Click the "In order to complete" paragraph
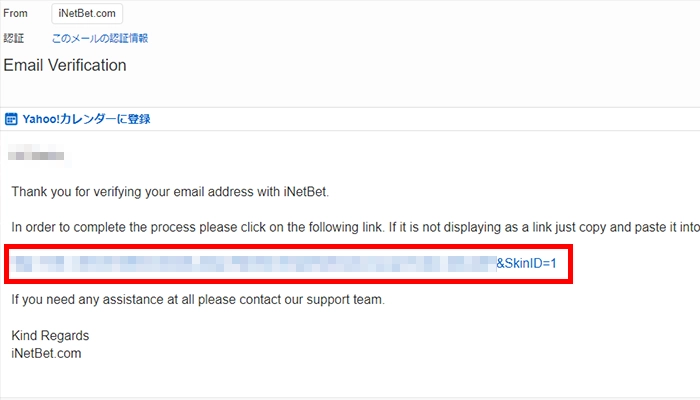Screen dimensions: 700x400 (300, 228)
